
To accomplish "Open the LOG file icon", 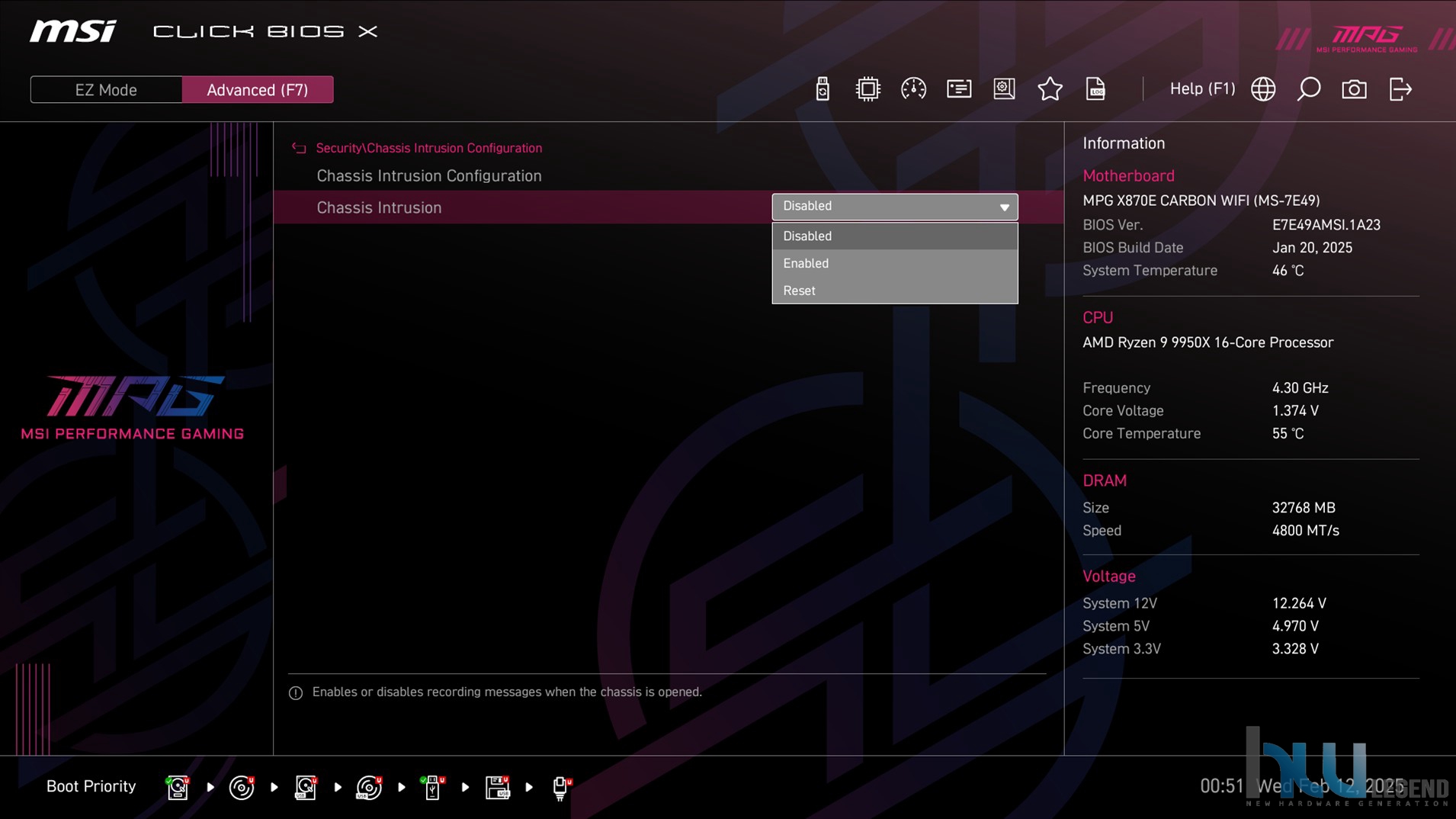I will pos(1095,89).
